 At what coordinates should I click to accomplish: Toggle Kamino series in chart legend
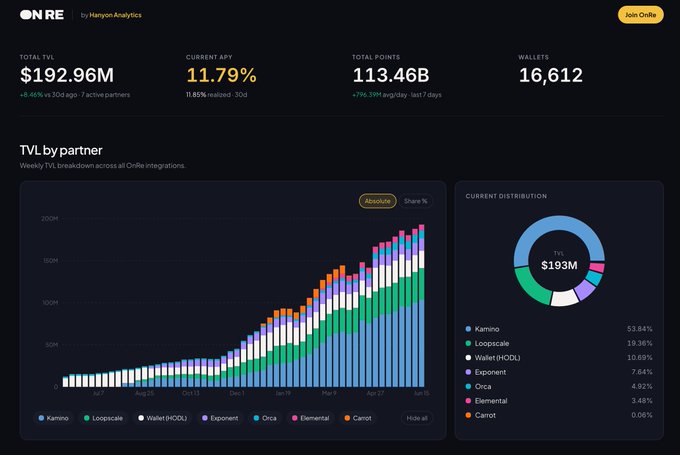coord(53,418)
